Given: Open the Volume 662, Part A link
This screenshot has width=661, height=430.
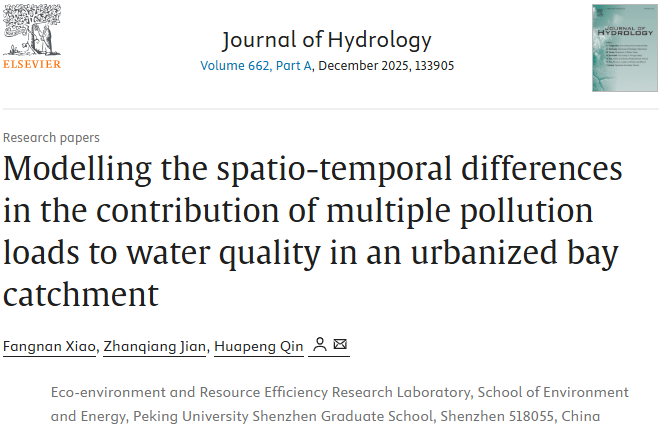Looking at the screenshot, I should pos(256,65).
